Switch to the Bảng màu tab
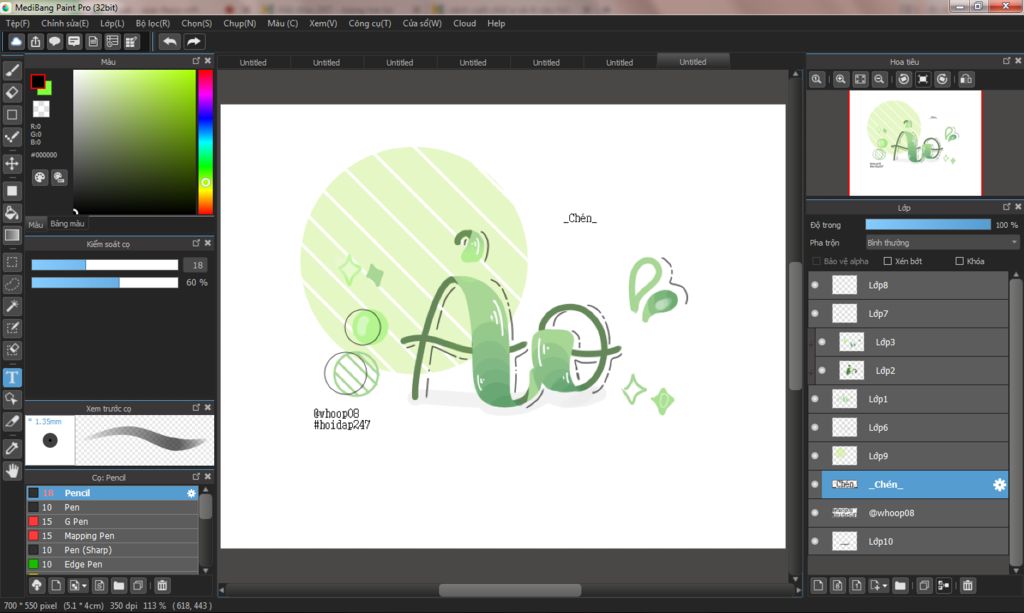 click(67, 224)
